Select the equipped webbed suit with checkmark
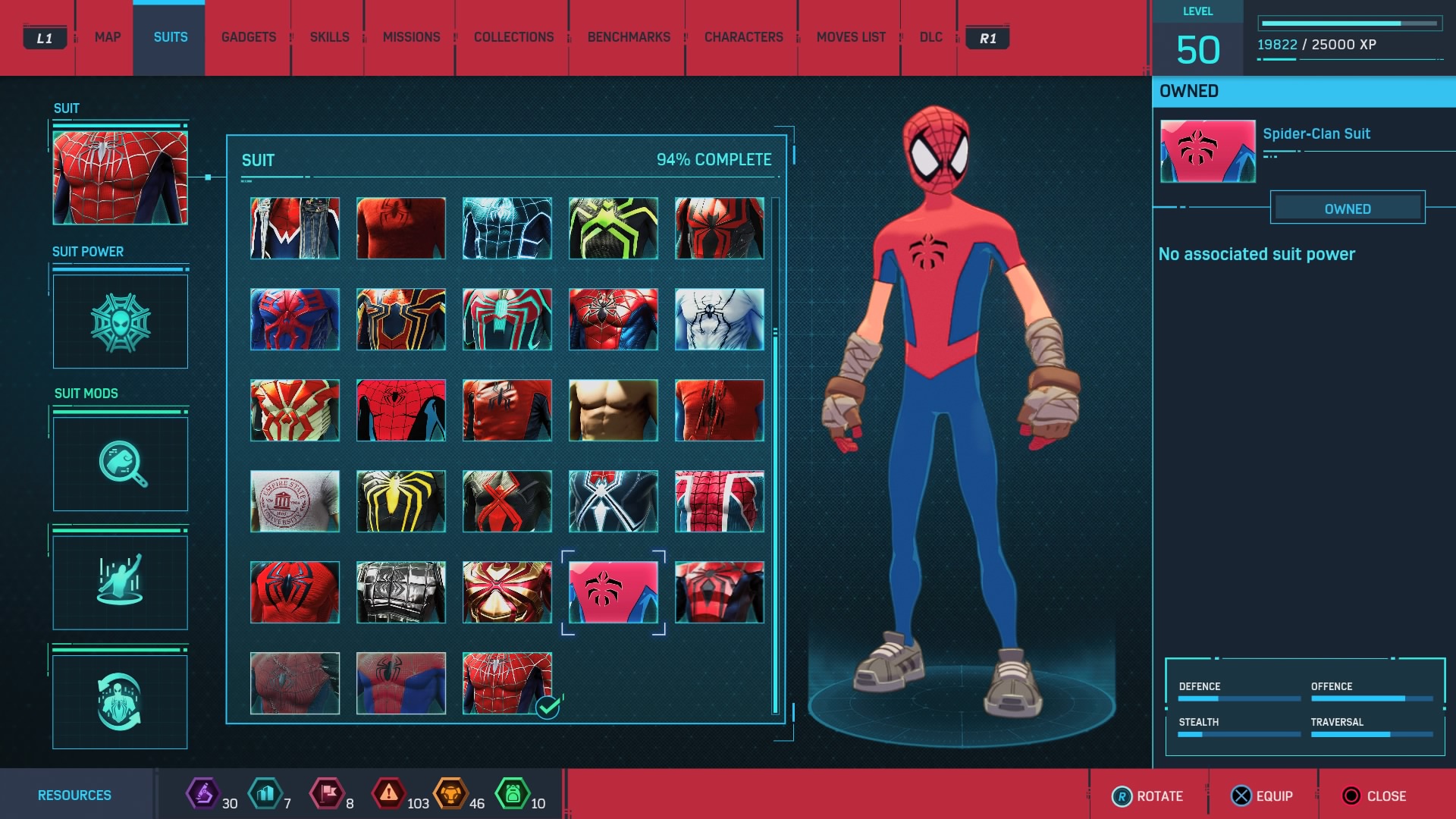Viewport: 1456px width, 819px height. (507, 683)
